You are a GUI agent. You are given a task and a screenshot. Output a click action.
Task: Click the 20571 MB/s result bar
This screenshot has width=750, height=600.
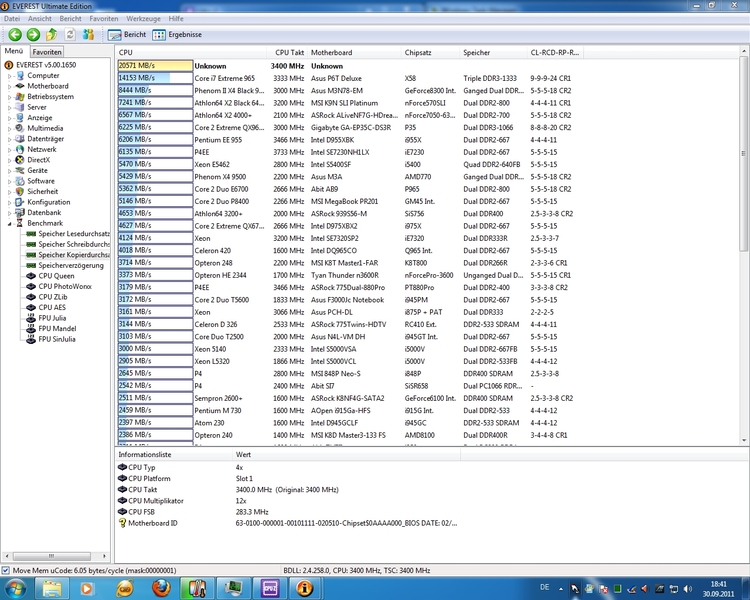click(155, 66)
